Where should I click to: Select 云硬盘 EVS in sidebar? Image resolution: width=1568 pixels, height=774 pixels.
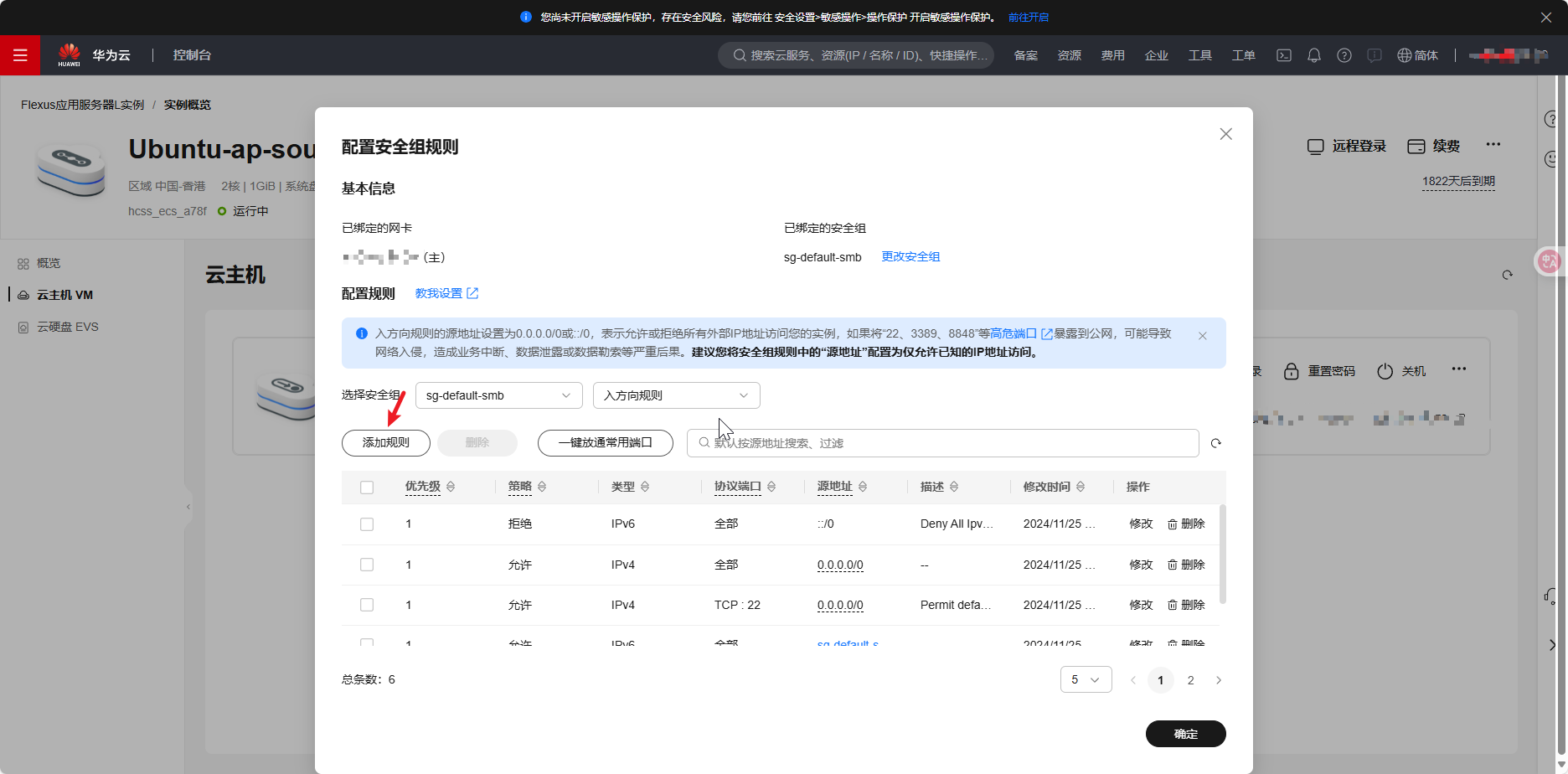pos(67,327)
